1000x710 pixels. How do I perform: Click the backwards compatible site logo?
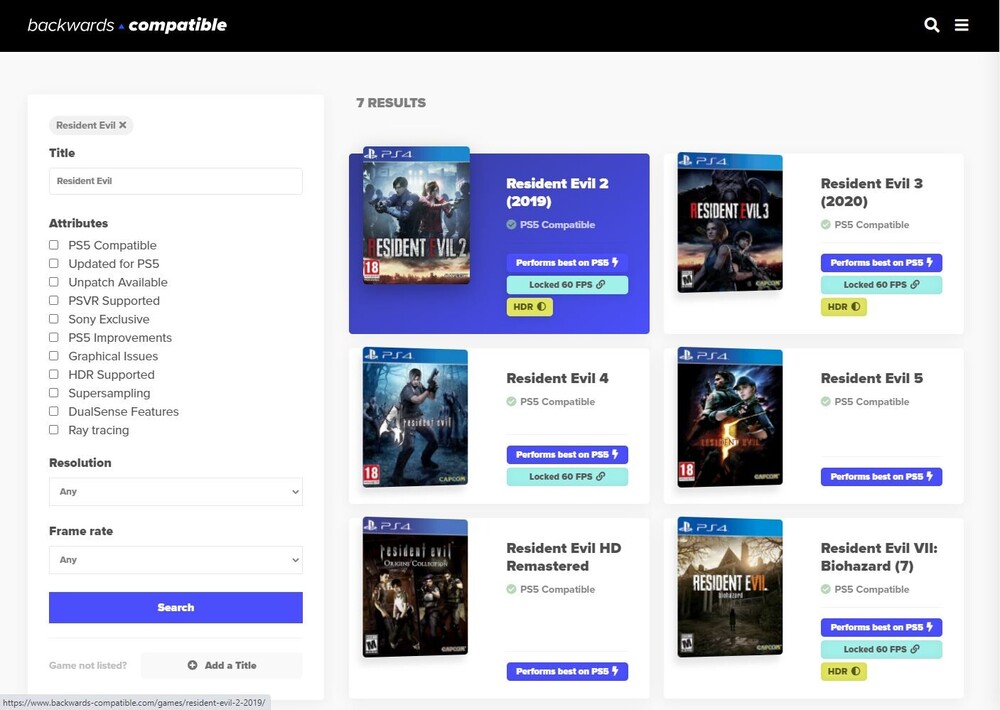127,25
